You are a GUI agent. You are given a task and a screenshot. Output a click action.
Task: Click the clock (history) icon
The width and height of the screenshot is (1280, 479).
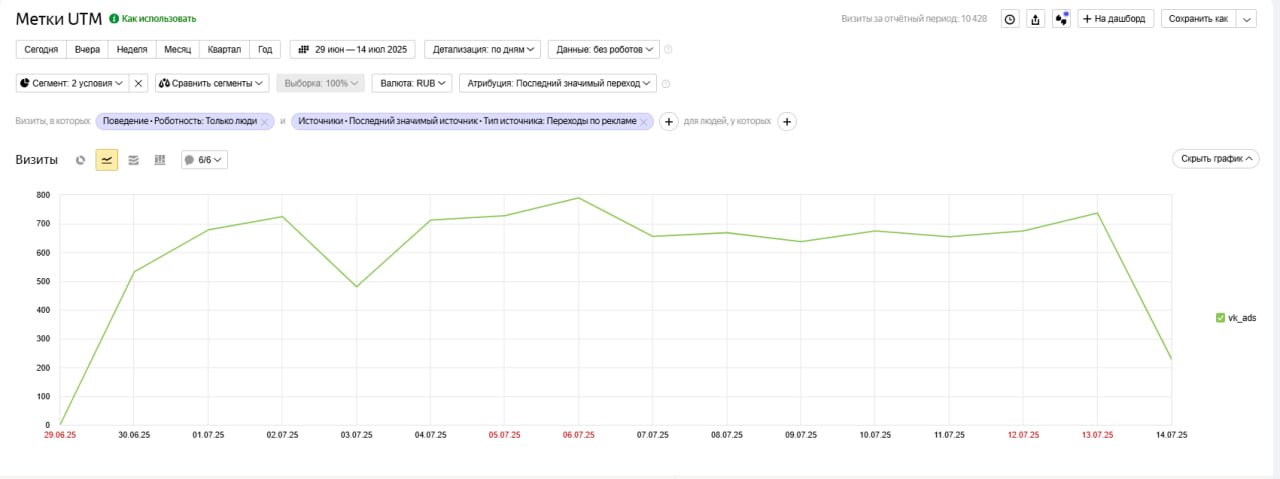click(x=1010, y=19)
